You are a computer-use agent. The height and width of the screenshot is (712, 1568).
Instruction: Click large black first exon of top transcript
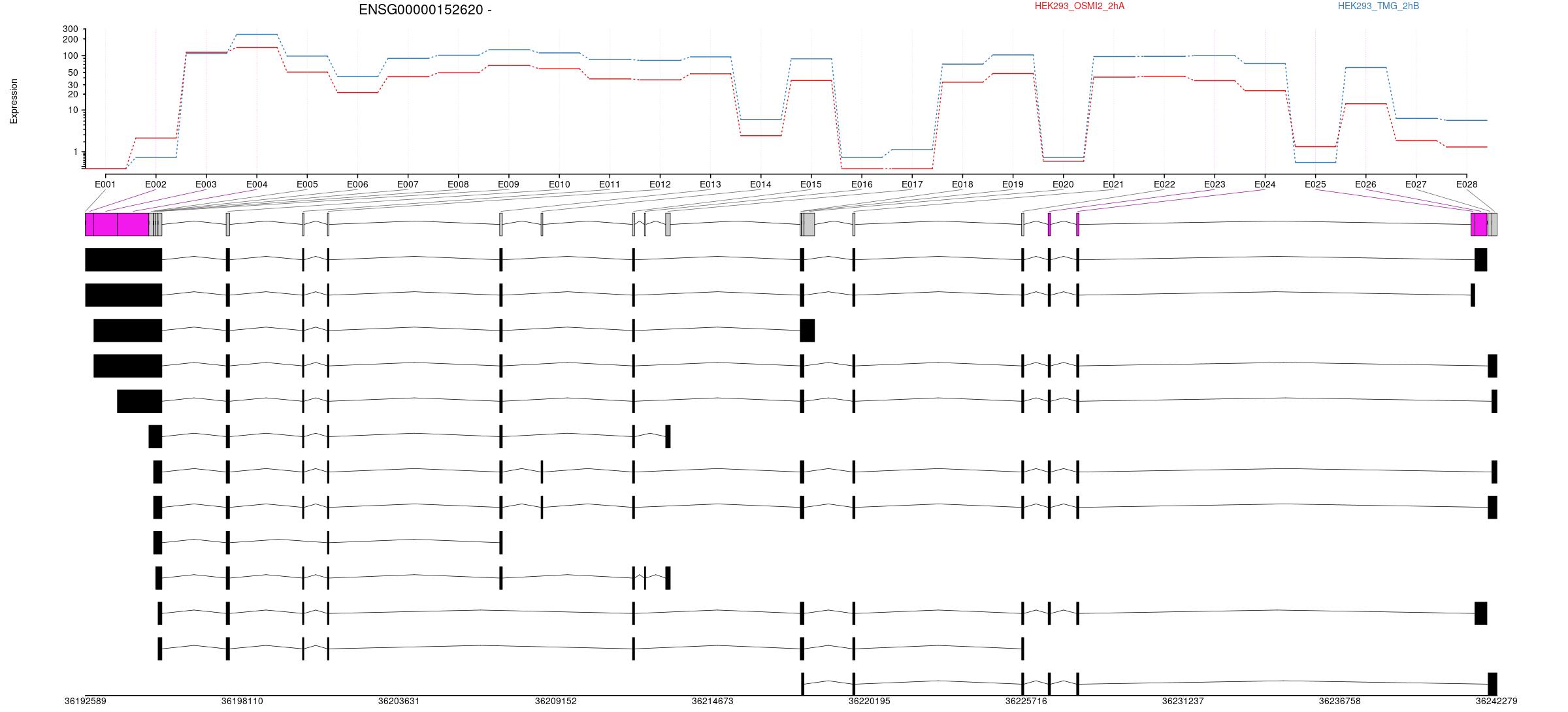pos(123,259)
